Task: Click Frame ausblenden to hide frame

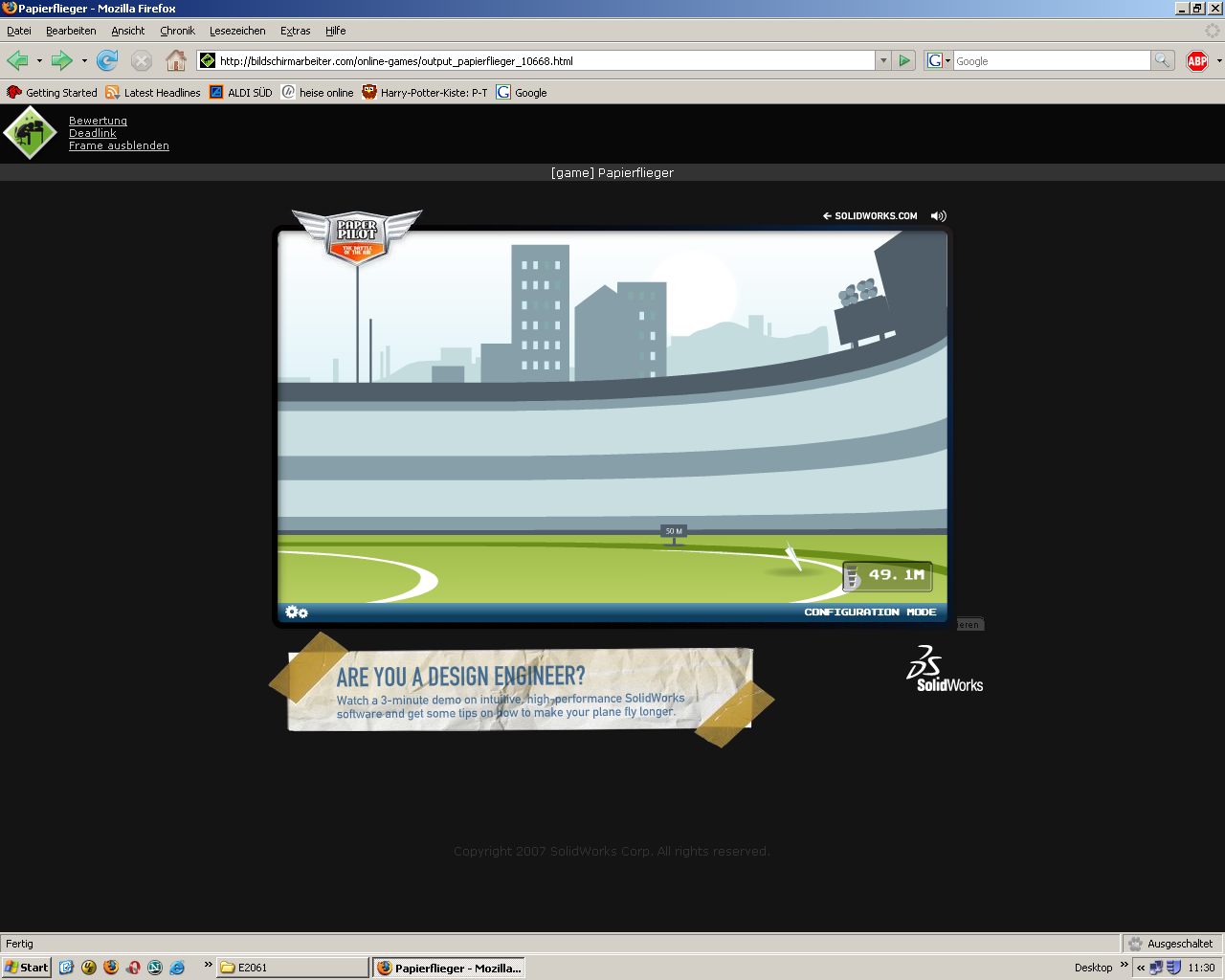Action: (119, 146)
